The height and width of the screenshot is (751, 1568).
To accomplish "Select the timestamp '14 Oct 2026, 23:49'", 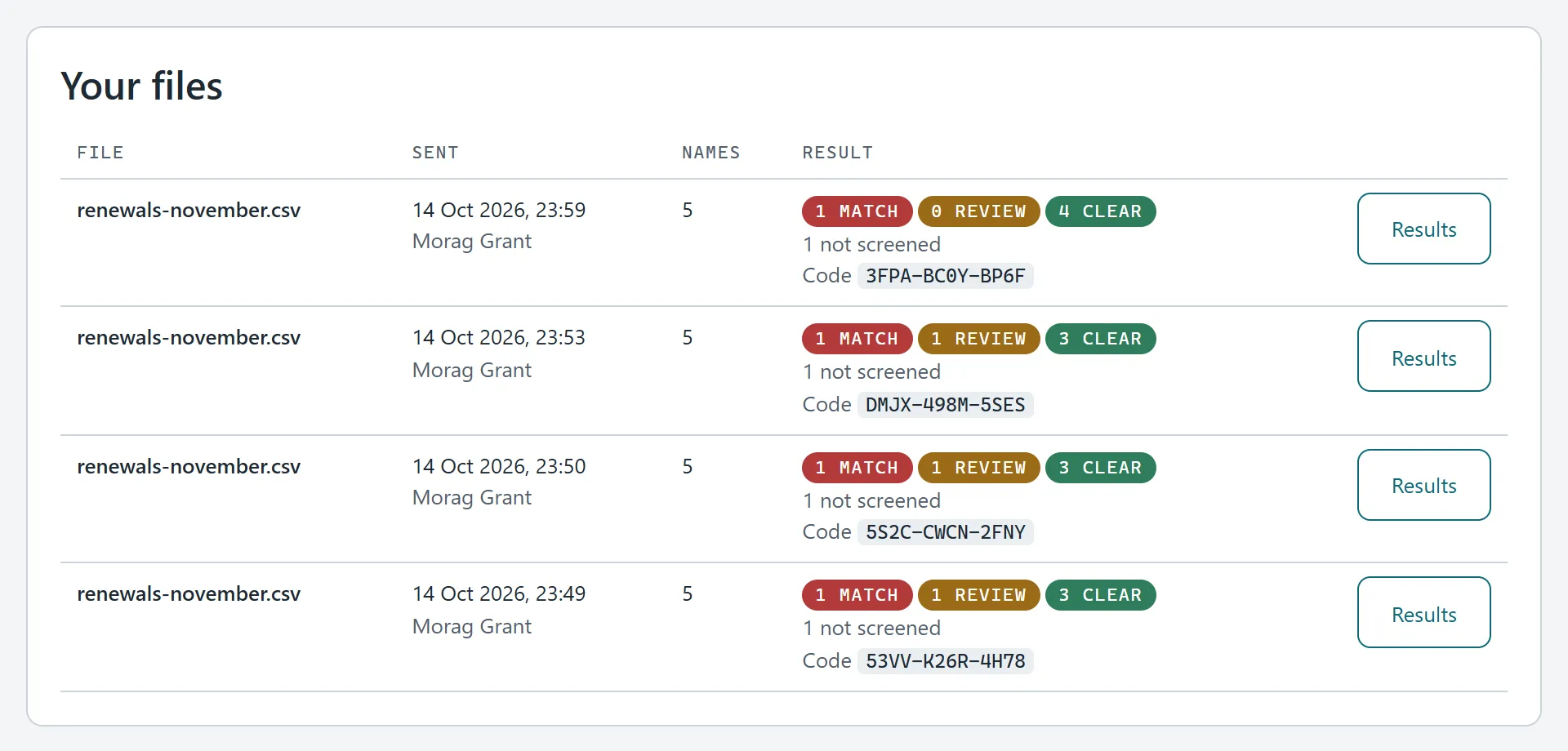I will 499,593.
